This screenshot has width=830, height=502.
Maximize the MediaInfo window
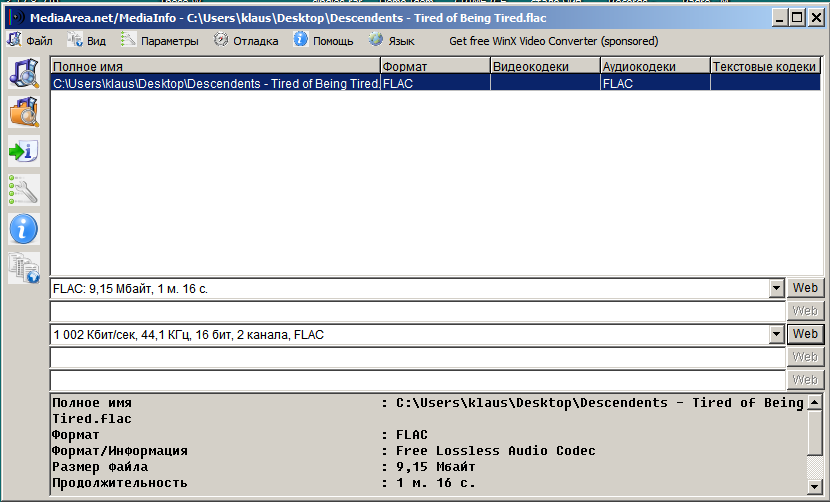[797, 17]
